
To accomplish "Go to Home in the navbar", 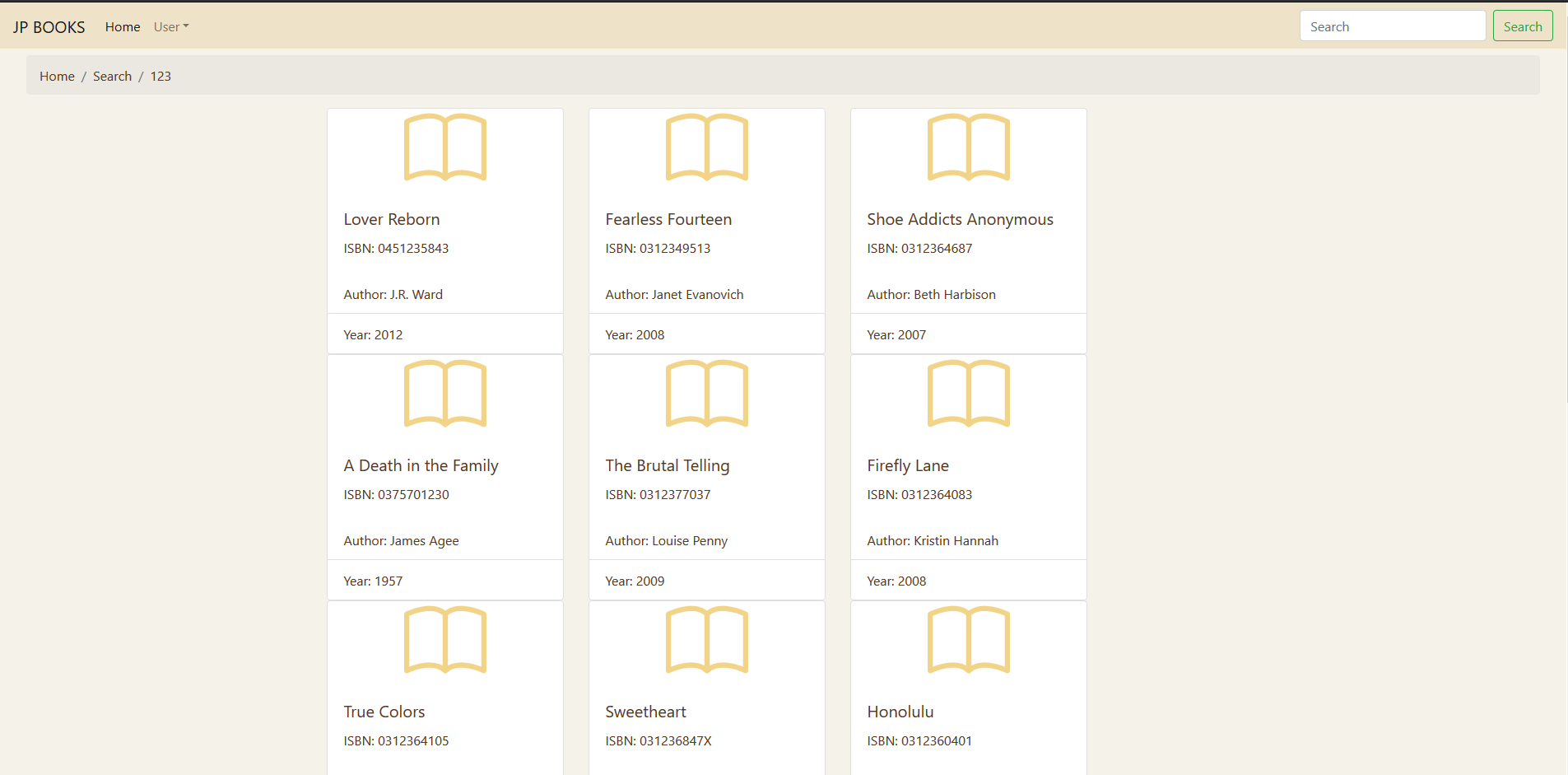I will tap(123, 26).
